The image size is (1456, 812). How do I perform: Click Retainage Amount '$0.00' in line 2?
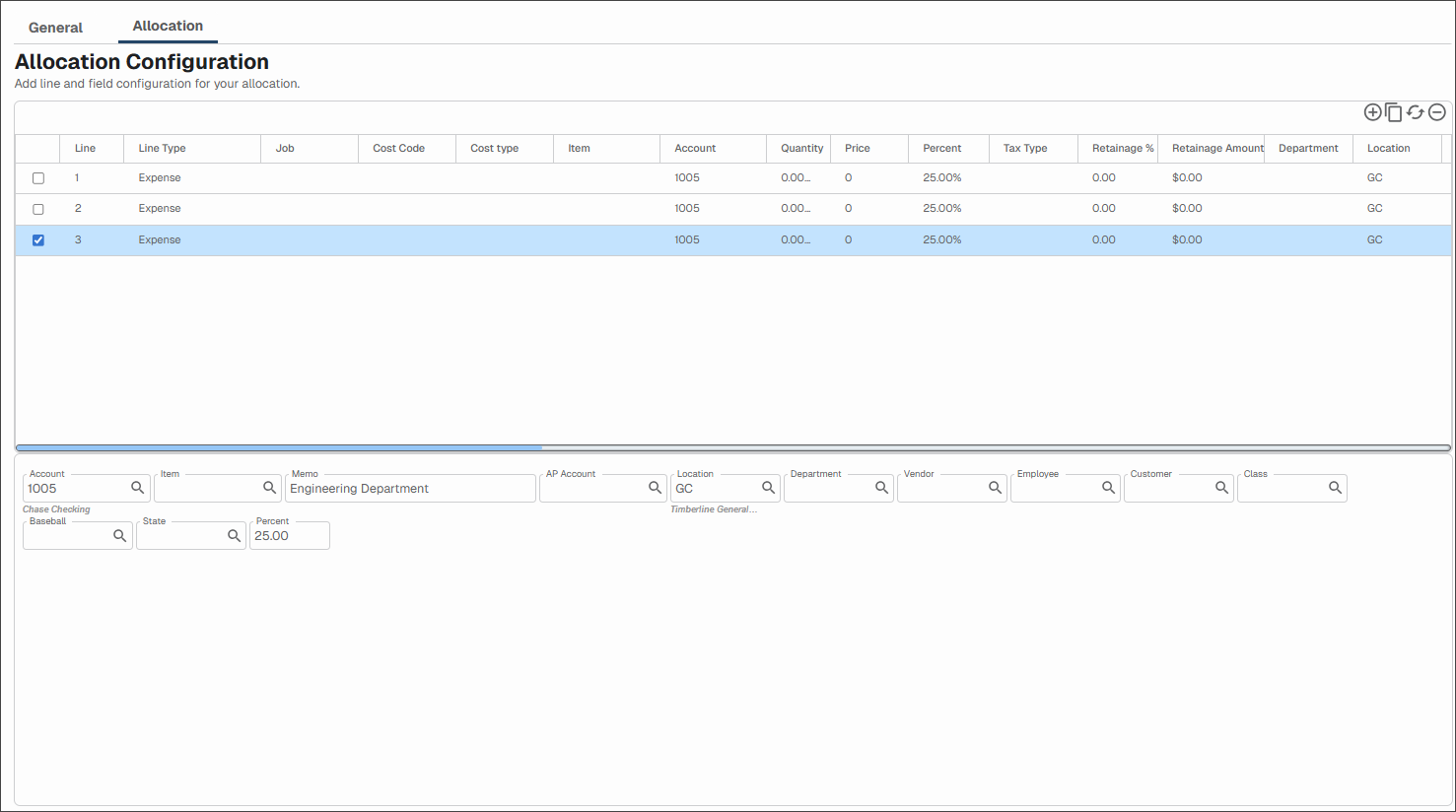pos(1187,209)
